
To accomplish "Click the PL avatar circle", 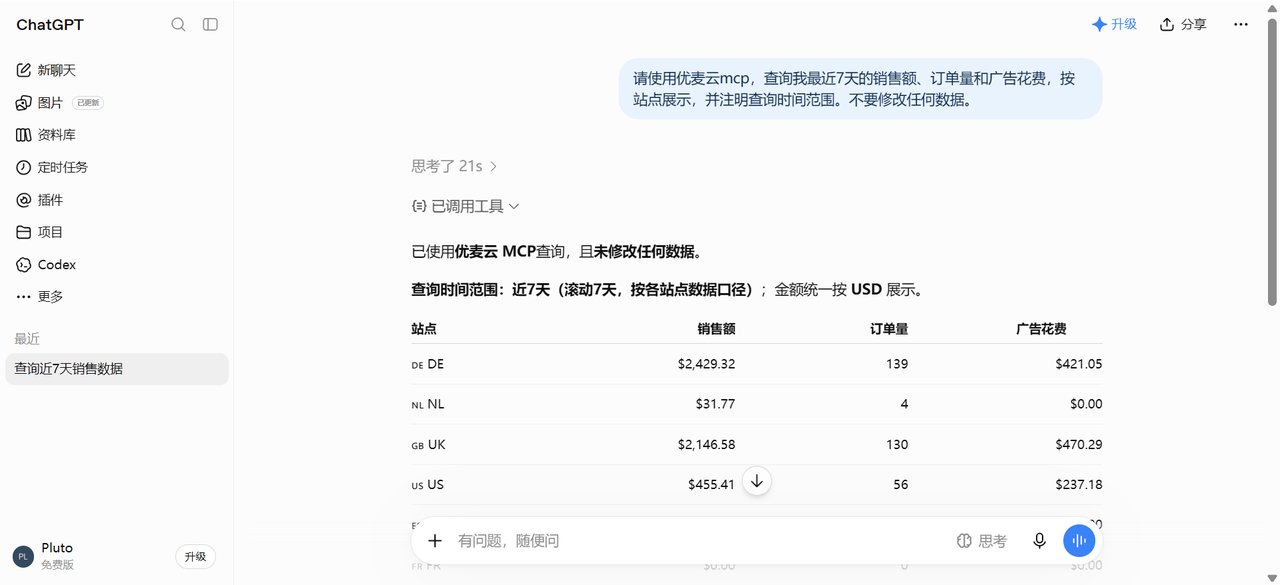I will 23,557.
